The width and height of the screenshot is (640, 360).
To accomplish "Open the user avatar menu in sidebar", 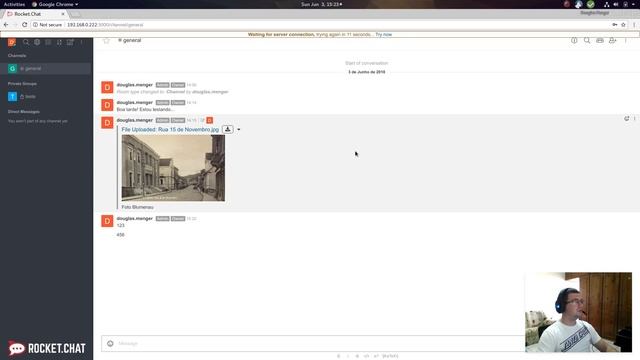I will pyautogui.click(x=12, y=42).
